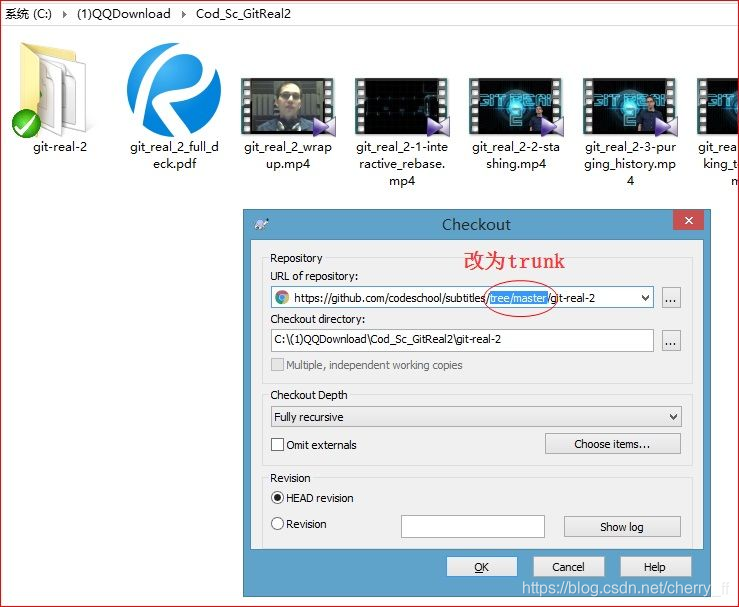
Task: Click the Cancel button
Action: coord(568,566)
